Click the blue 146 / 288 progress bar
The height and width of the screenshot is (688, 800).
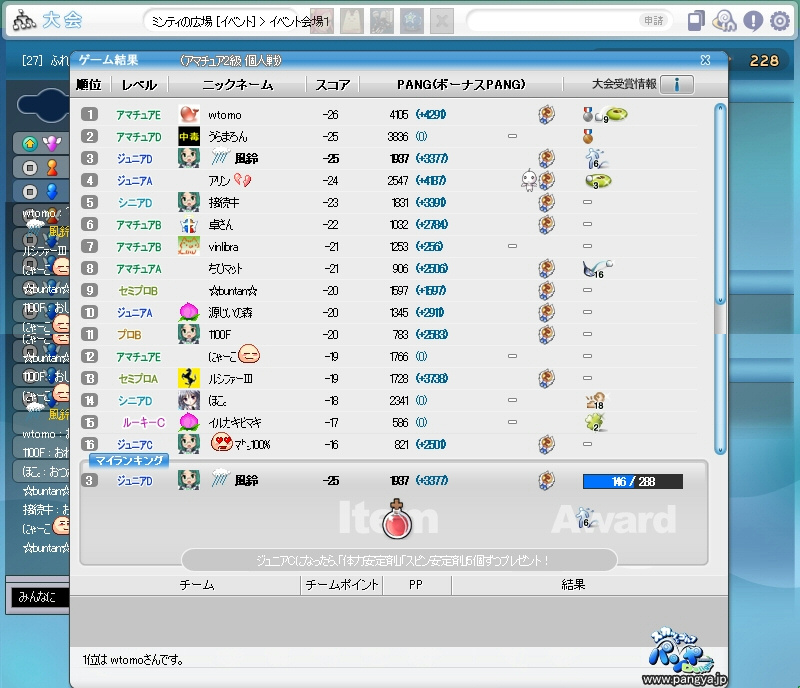pos(632,481)
